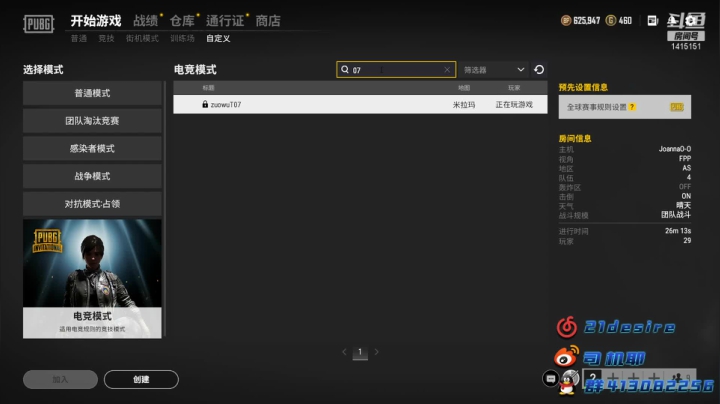This screenshot has height=404, width=720.
Task: Click the BP coin icon beside 625,947
Action: [566, 21]
